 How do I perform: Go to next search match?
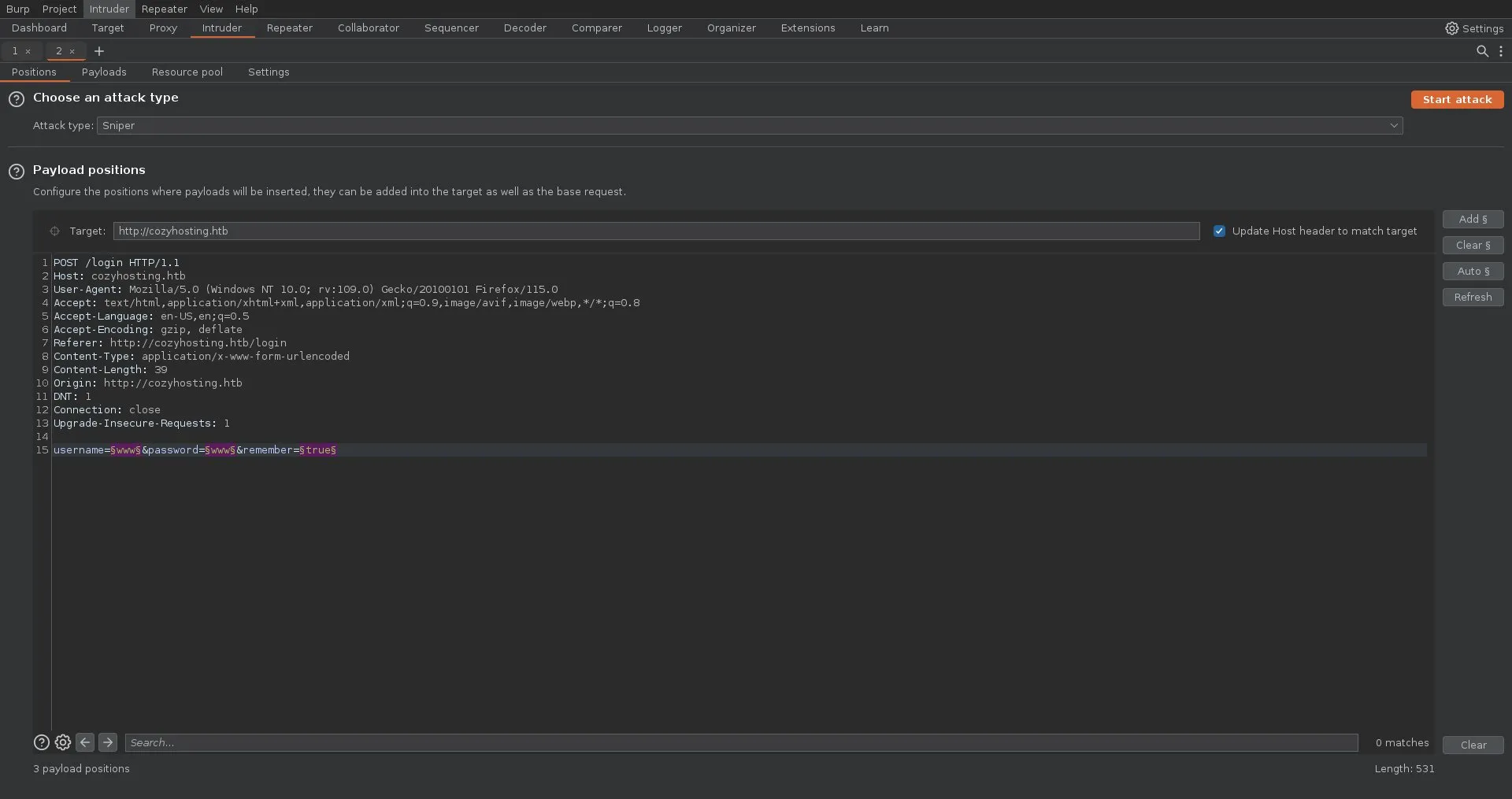point(108,742)
